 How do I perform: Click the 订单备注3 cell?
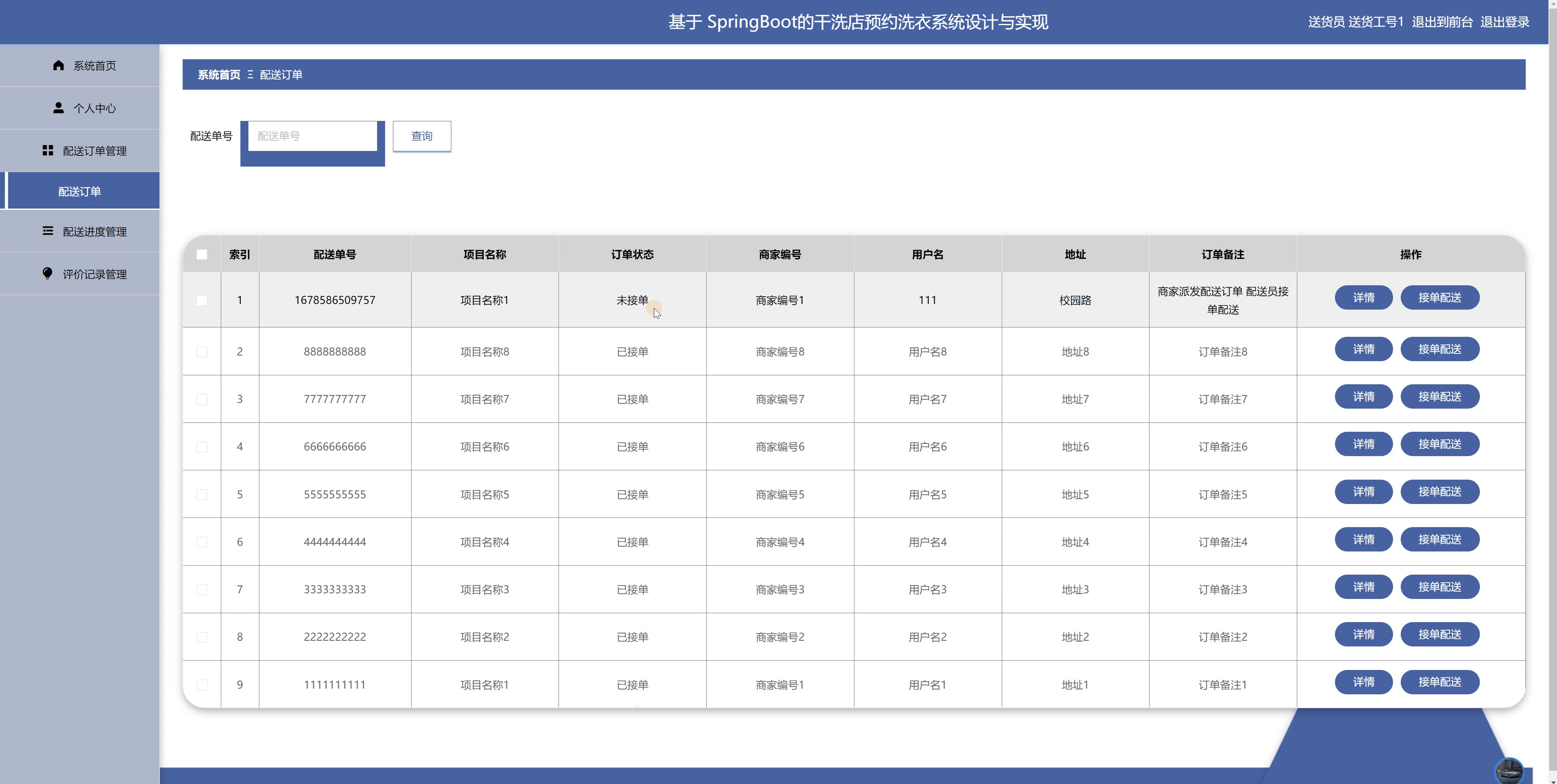[x=1223, y=589]
